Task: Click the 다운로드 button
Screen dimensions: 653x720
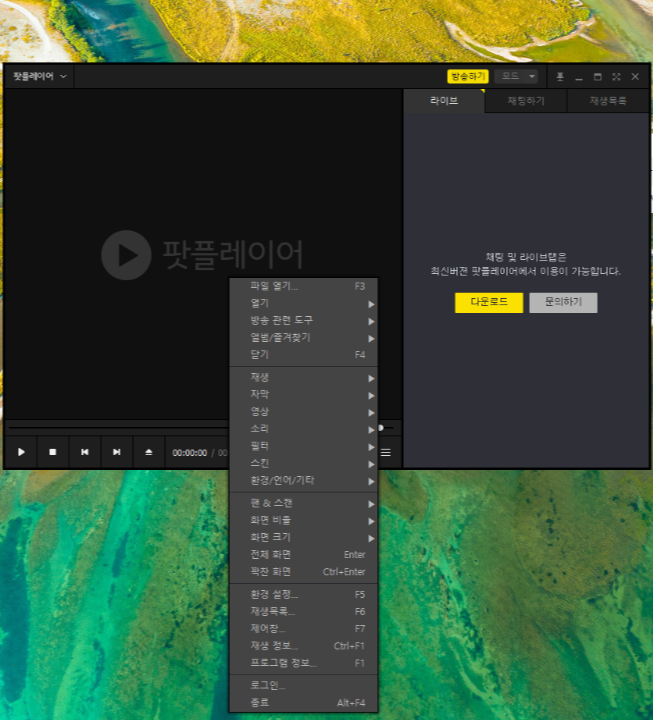Action: (x=489, y=303)
